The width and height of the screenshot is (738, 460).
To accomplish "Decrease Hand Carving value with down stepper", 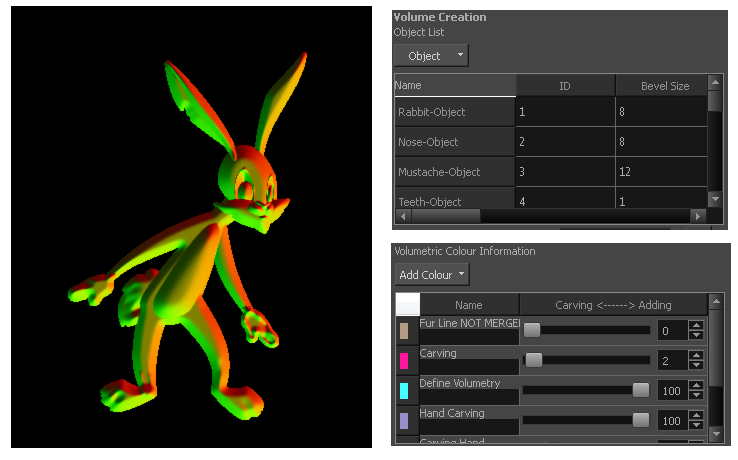I will point(696,425).
